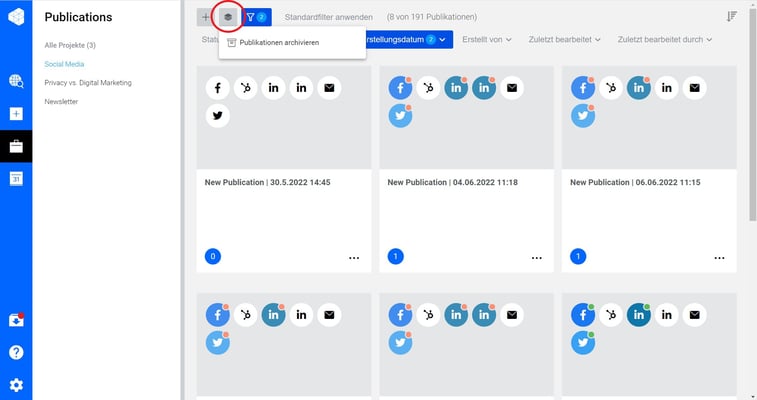This screenshot has width=757, height=400.
Task: Open the inbox download icon with red badge
Action: pyautogui.click(x=16, y=320)
